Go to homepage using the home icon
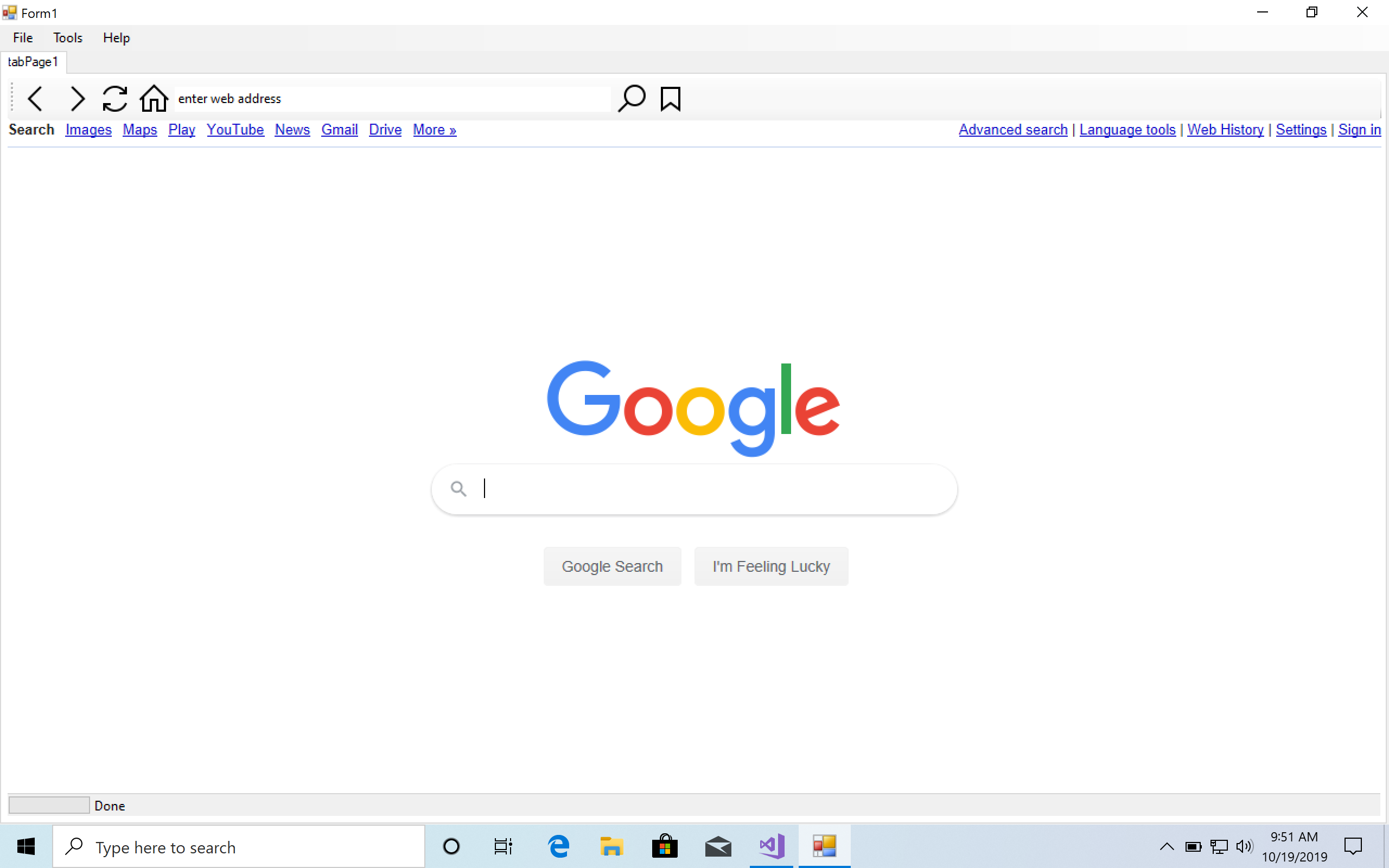 152,98
